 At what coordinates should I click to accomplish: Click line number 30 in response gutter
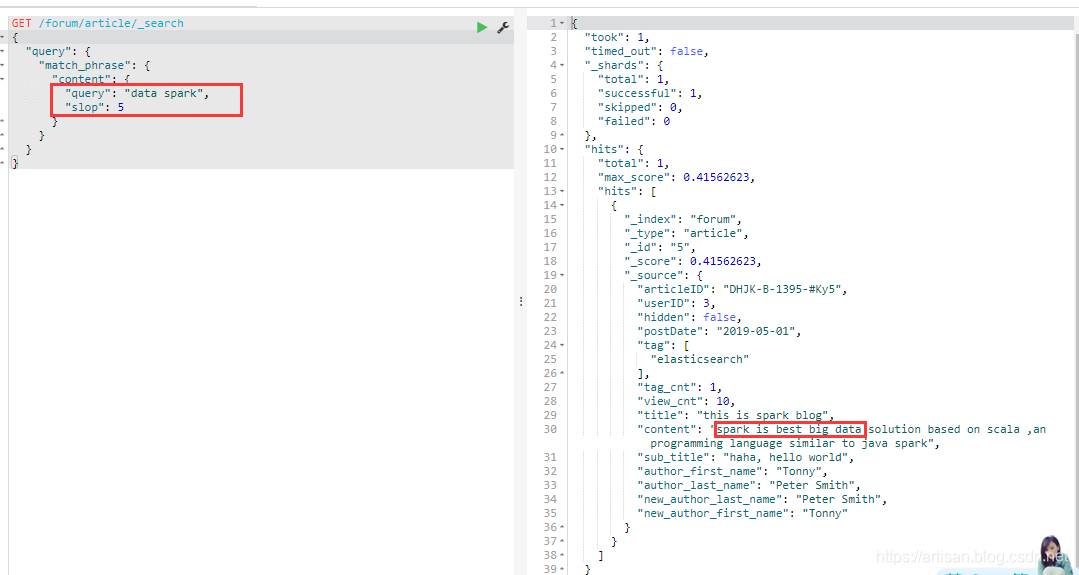click(x=550, y=429)
